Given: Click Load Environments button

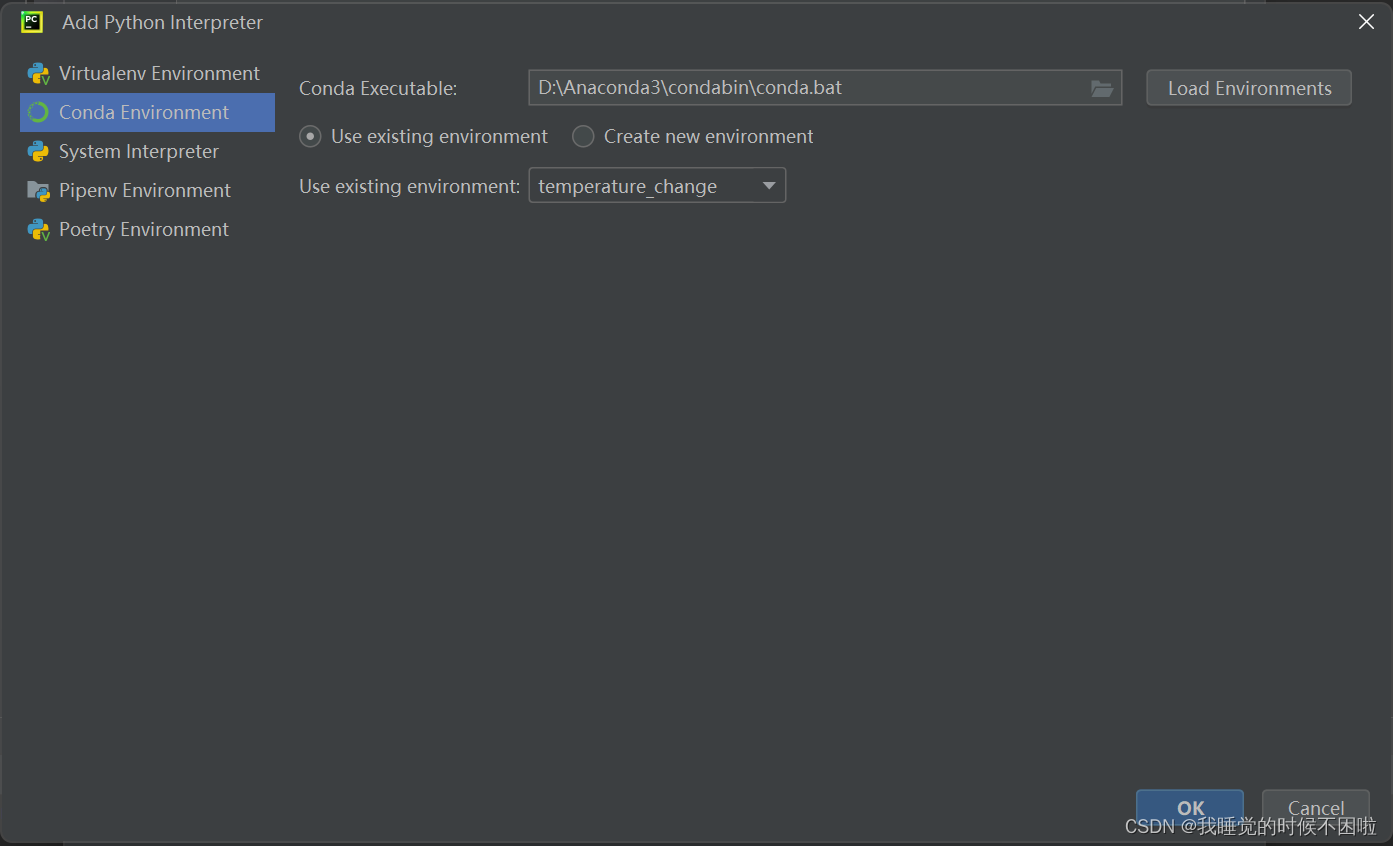Looking at the screenshot, I should coord(1249,88).
